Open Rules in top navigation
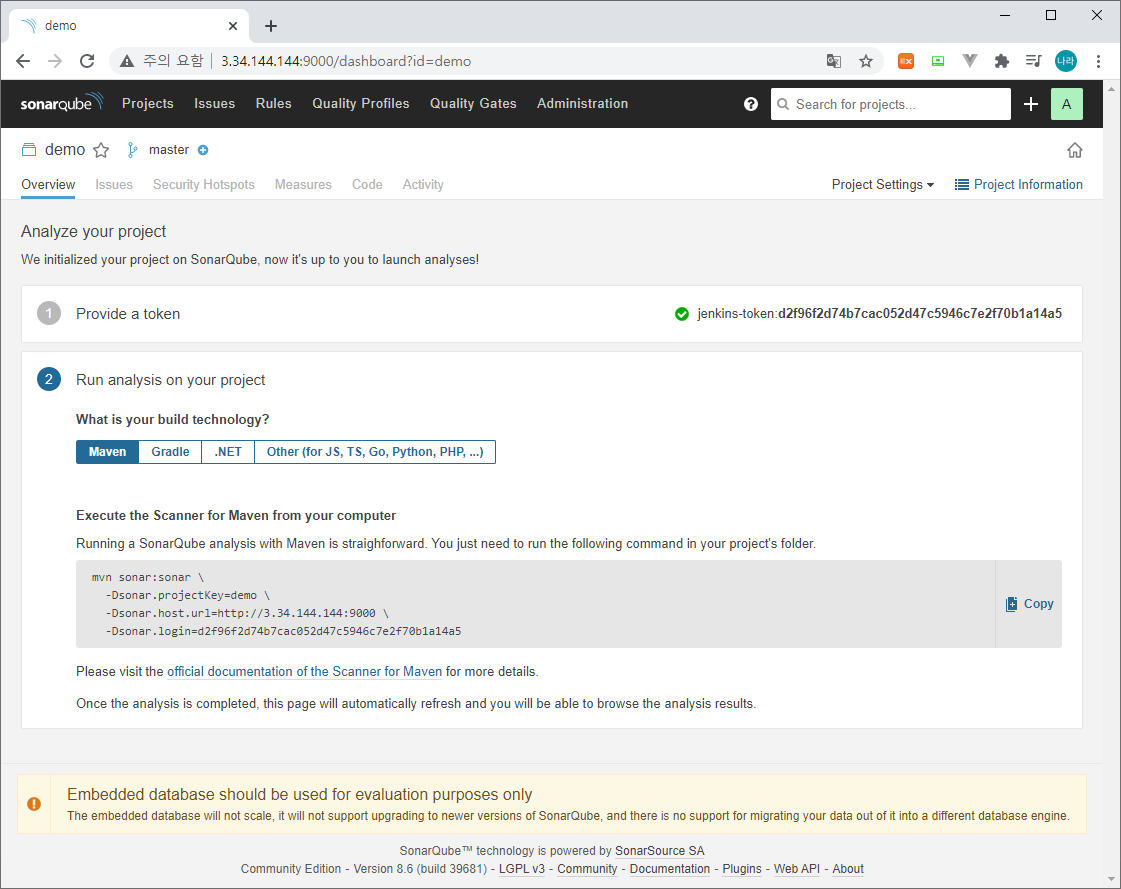 [x=273, y=104]
